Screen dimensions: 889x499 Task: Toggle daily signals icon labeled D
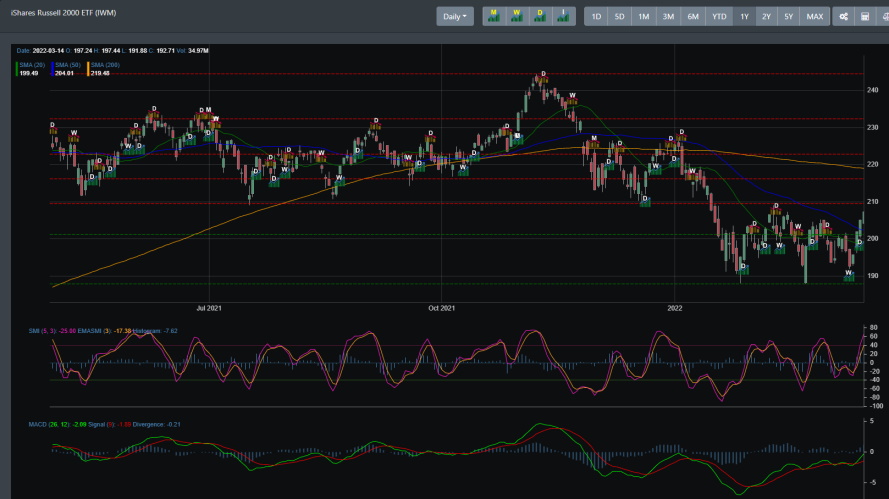point(540,16)
